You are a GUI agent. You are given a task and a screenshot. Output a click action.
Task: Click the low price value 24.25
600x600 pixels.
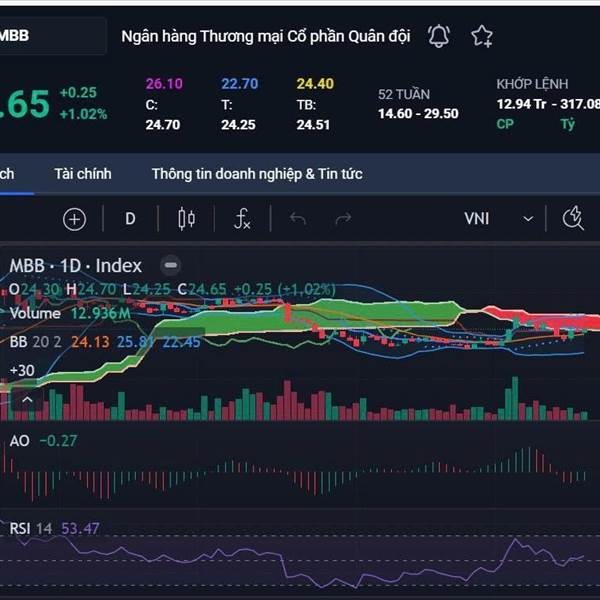click(238, 125)
